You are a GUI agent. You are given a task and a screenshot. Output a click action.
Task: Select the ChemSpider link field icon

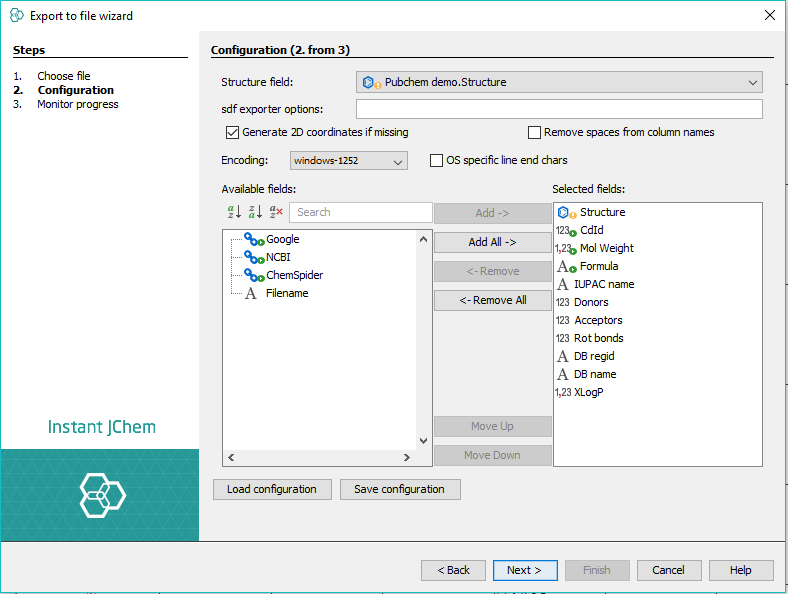(x=254, y=275)
